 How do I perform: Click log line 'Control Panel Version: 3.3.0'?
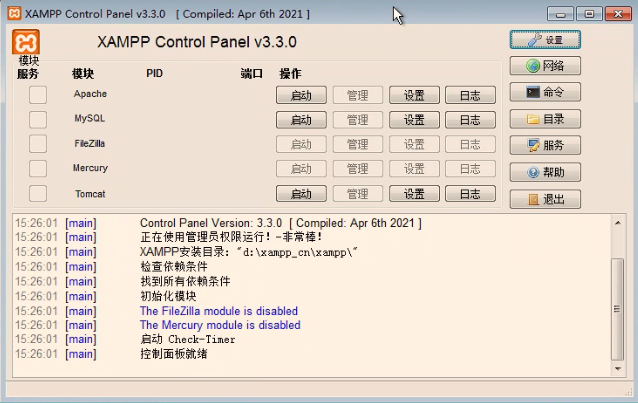coord(281,223)
